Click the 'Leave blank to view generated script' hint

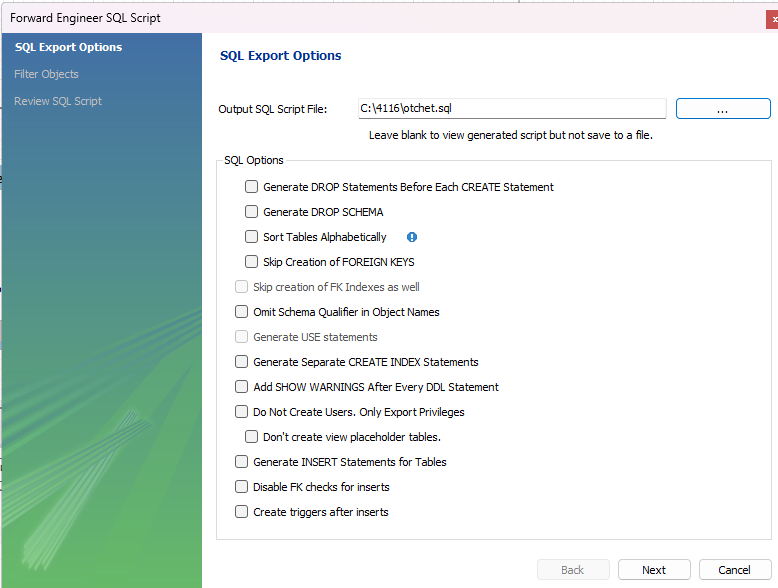click(x=511, y=135)
